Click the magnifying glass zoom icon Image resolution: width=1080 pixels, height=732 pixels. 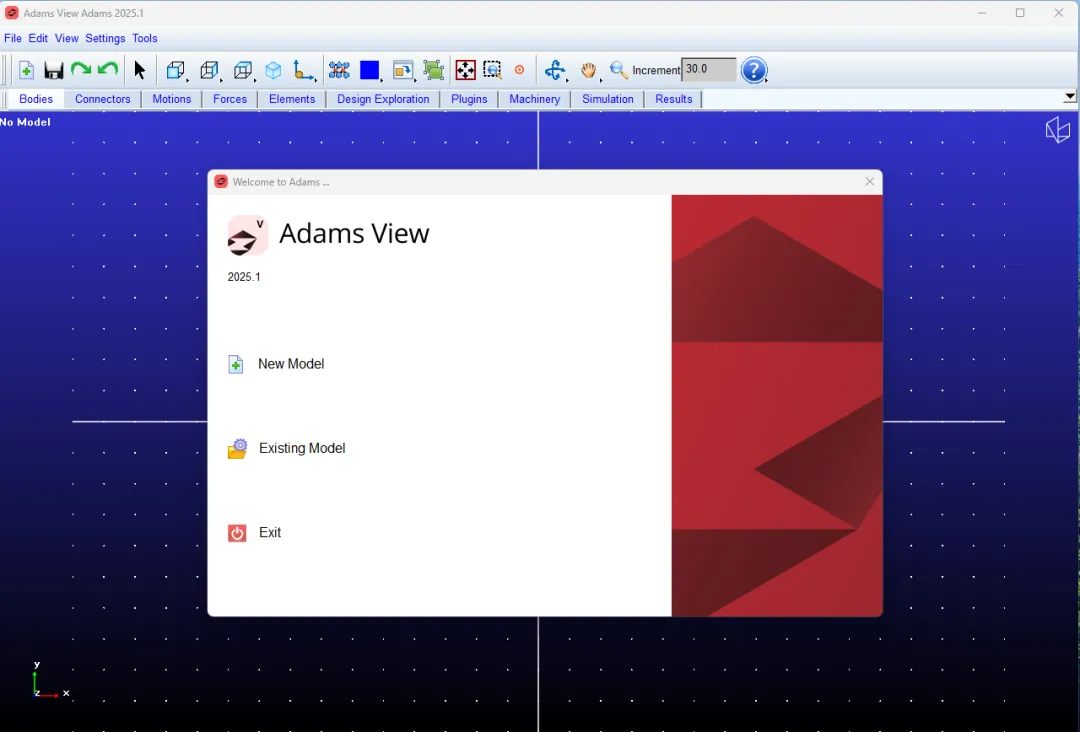pos(619,70)
